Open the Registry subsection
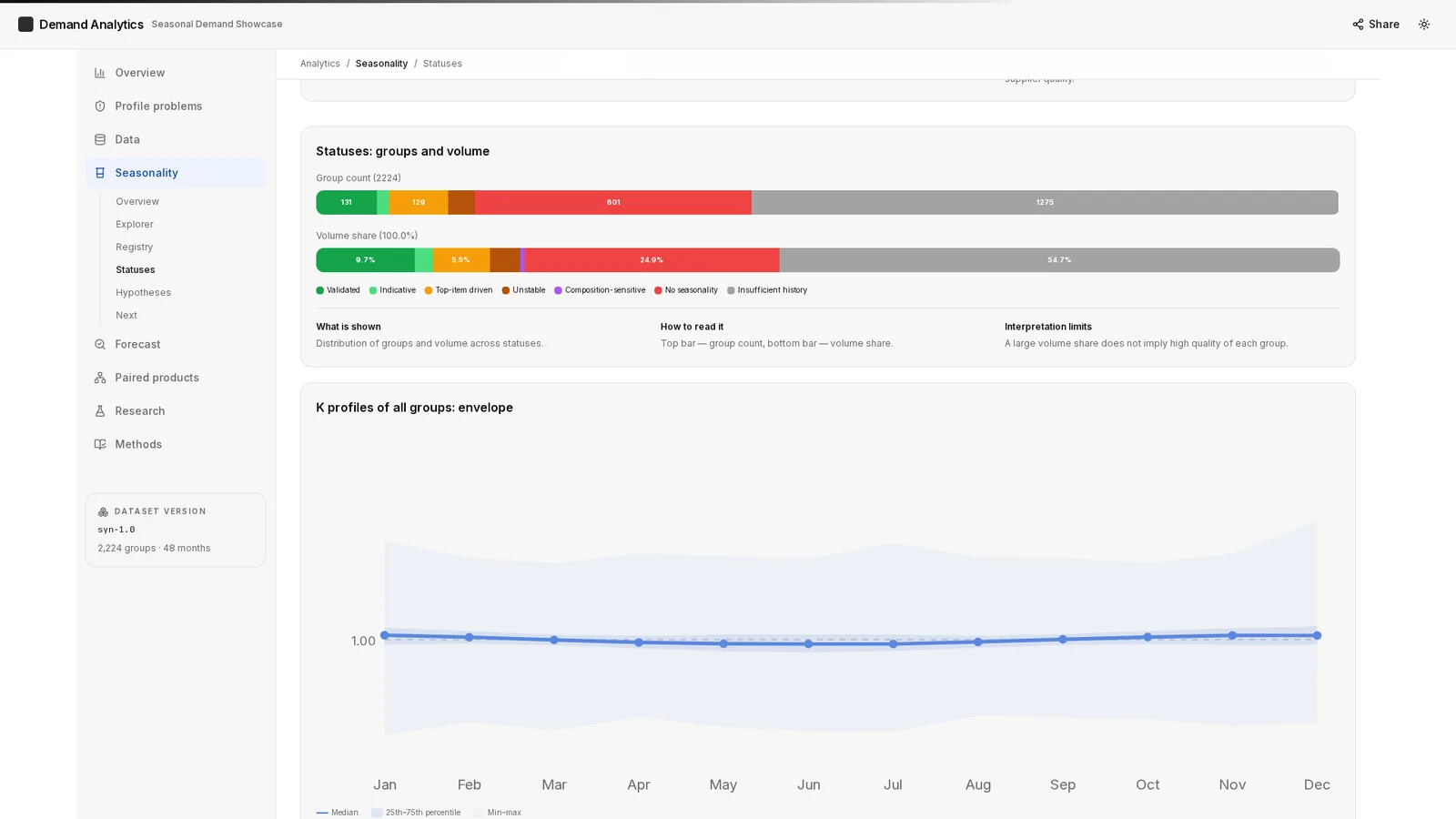Image resolution: width=1456 pixels, height=819 pixels. [x=135, y=248]
